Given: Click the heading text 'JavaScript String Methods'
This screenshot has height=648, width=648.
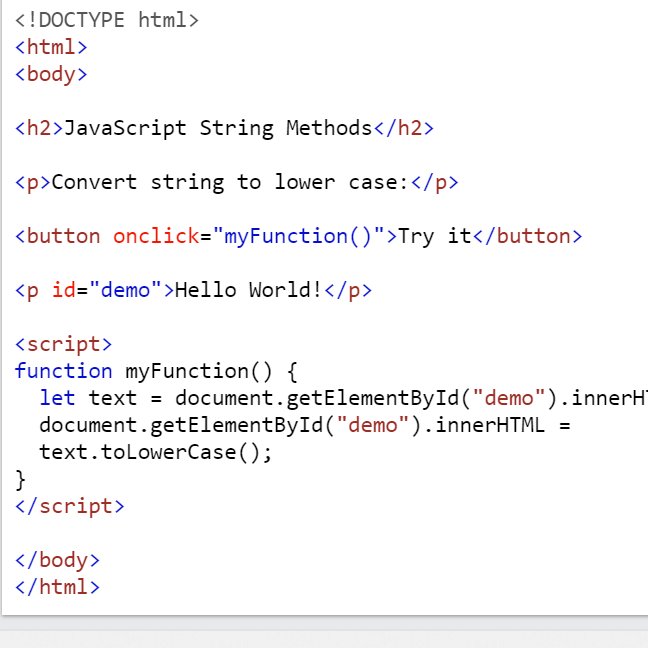Looking at the screenshot, I should [x=218, y=128].
